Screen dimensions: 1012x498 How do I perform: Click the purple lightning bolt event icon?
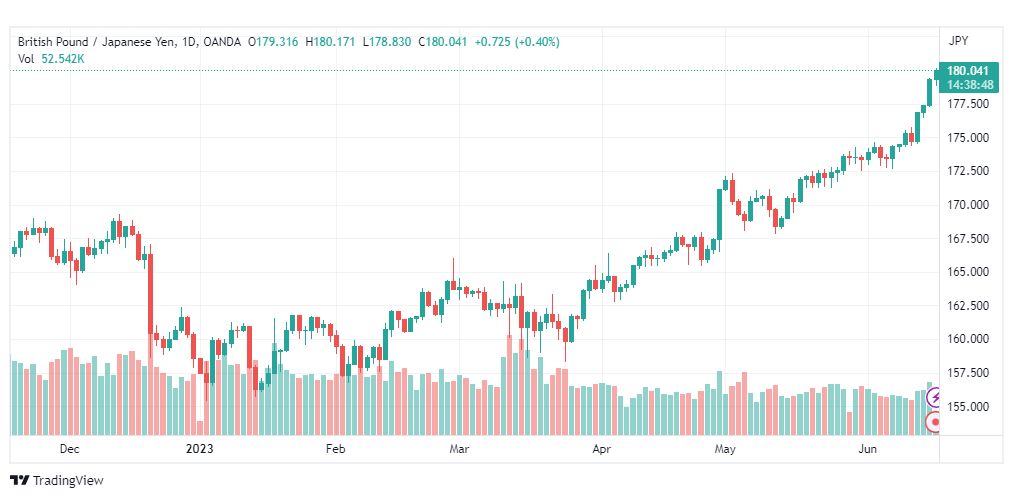pyautogui.click(x=934, y=397)
